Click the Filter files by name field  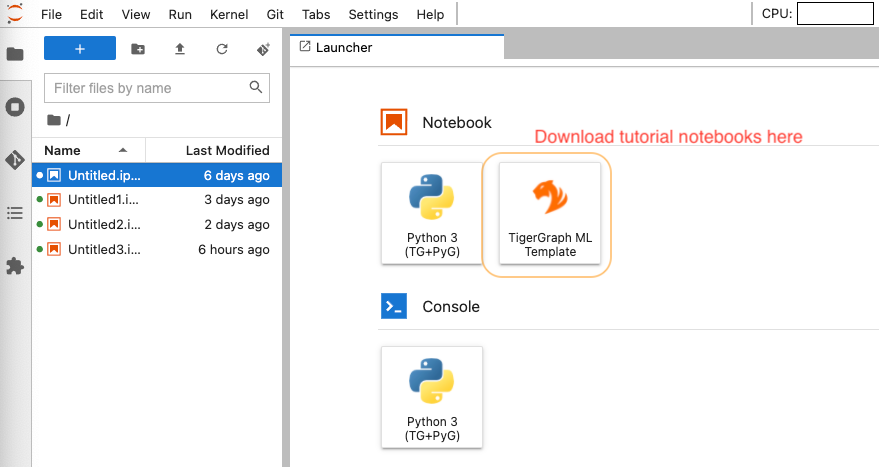[x=157, y=88]
